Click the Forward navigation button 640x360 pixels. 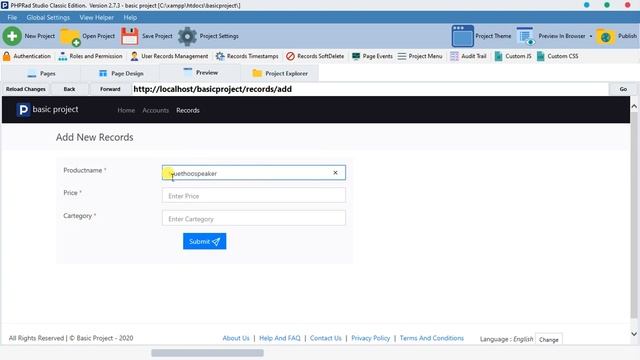[110, 89]
